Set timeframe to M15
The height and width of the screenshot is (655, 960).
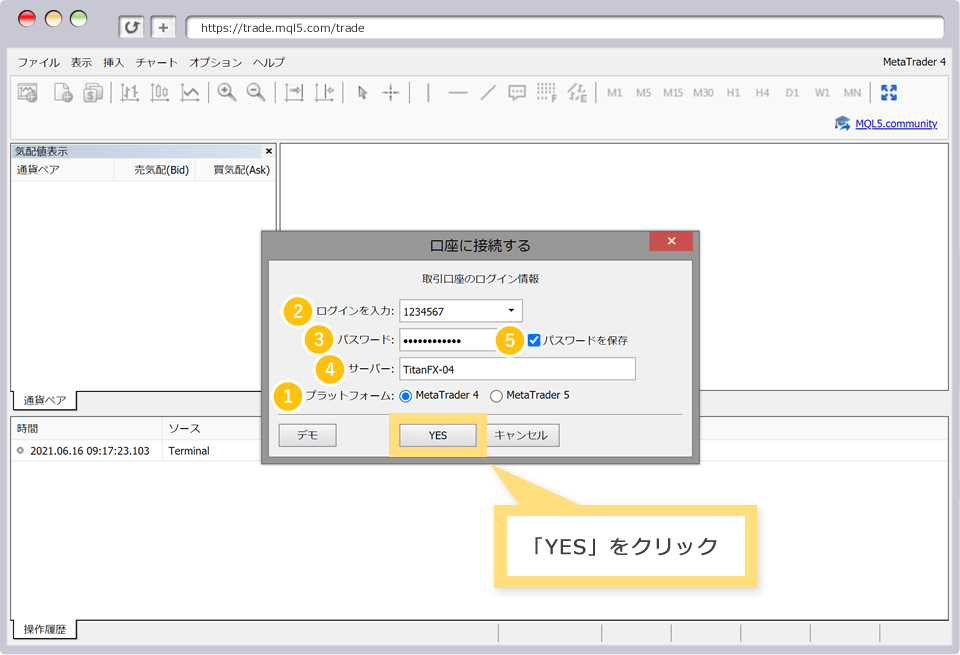673,93
